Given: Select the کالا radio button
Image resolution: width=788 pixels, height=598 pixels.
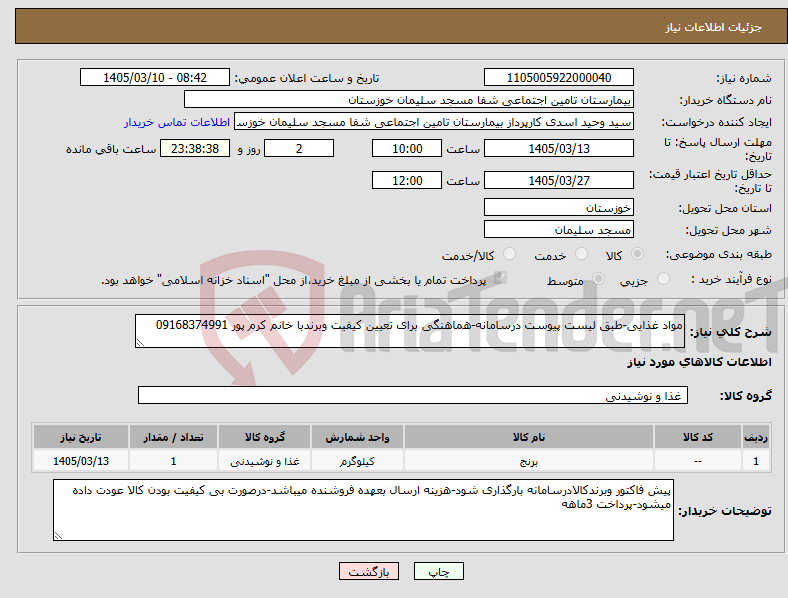Looking at the screenshot, I should pyautogui.click(x=637, y=254).
